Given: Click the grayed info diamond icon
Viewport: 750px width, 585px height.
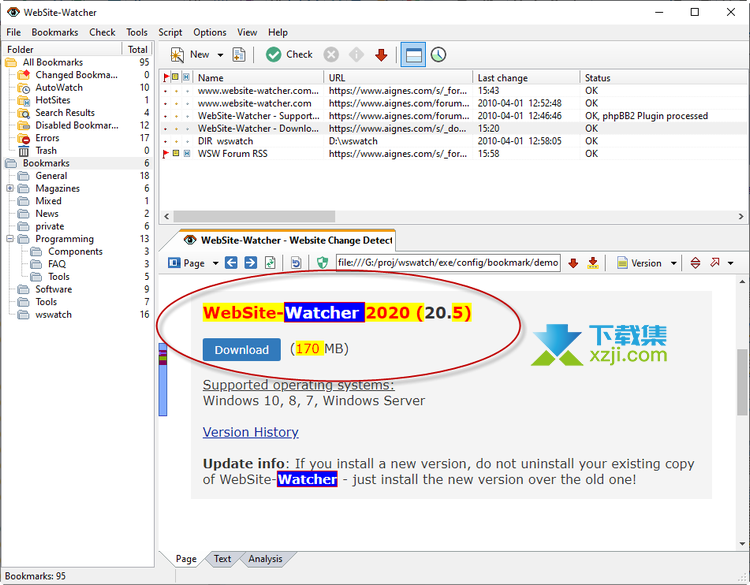Looking at the screenshot, I should coord(356,55).
